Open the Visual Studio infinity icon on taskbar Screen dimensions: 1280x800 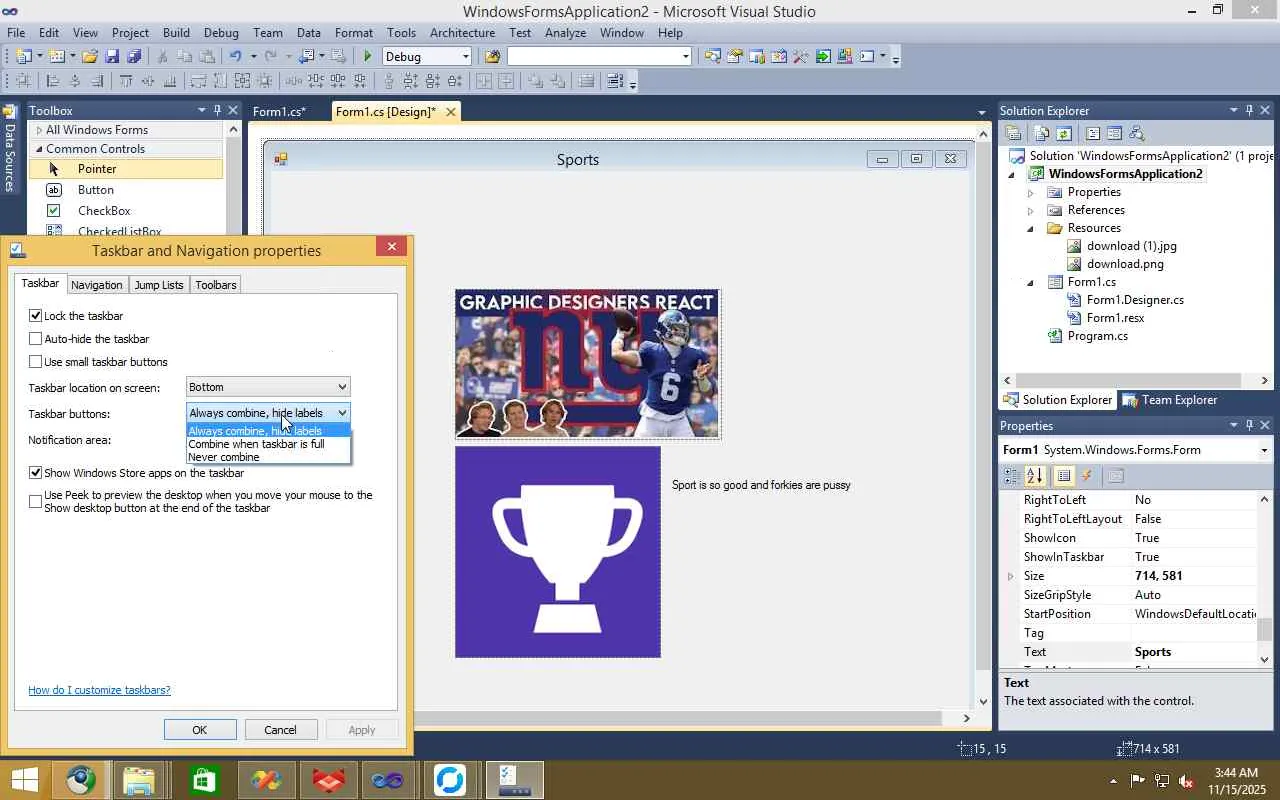click(389, 780)
